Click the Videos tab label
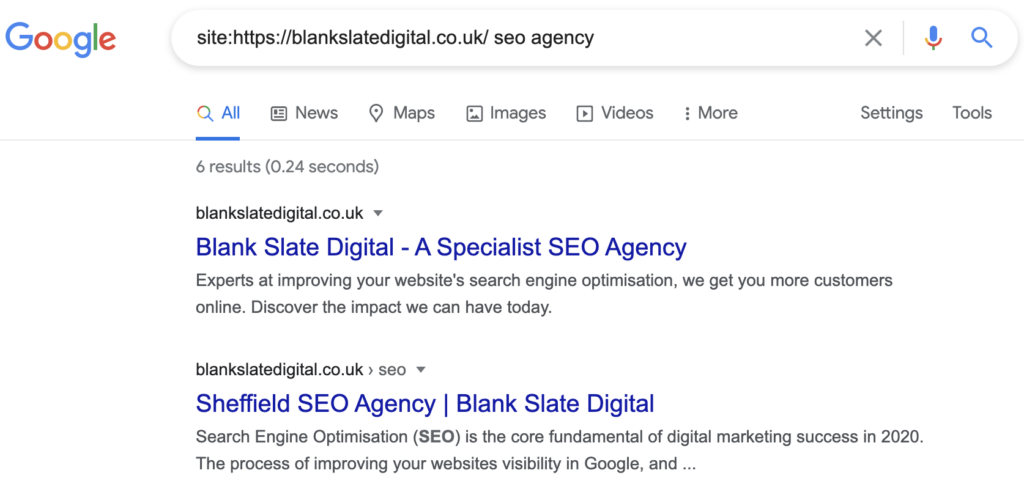 click(627, 113)
